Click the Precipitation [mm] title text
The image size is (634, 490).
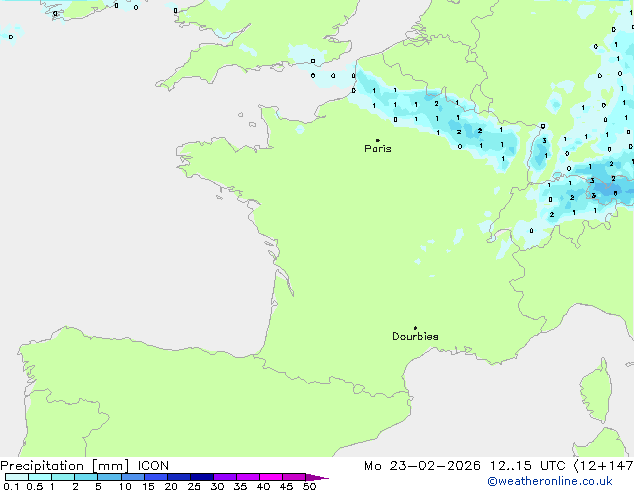coord(65,466)
